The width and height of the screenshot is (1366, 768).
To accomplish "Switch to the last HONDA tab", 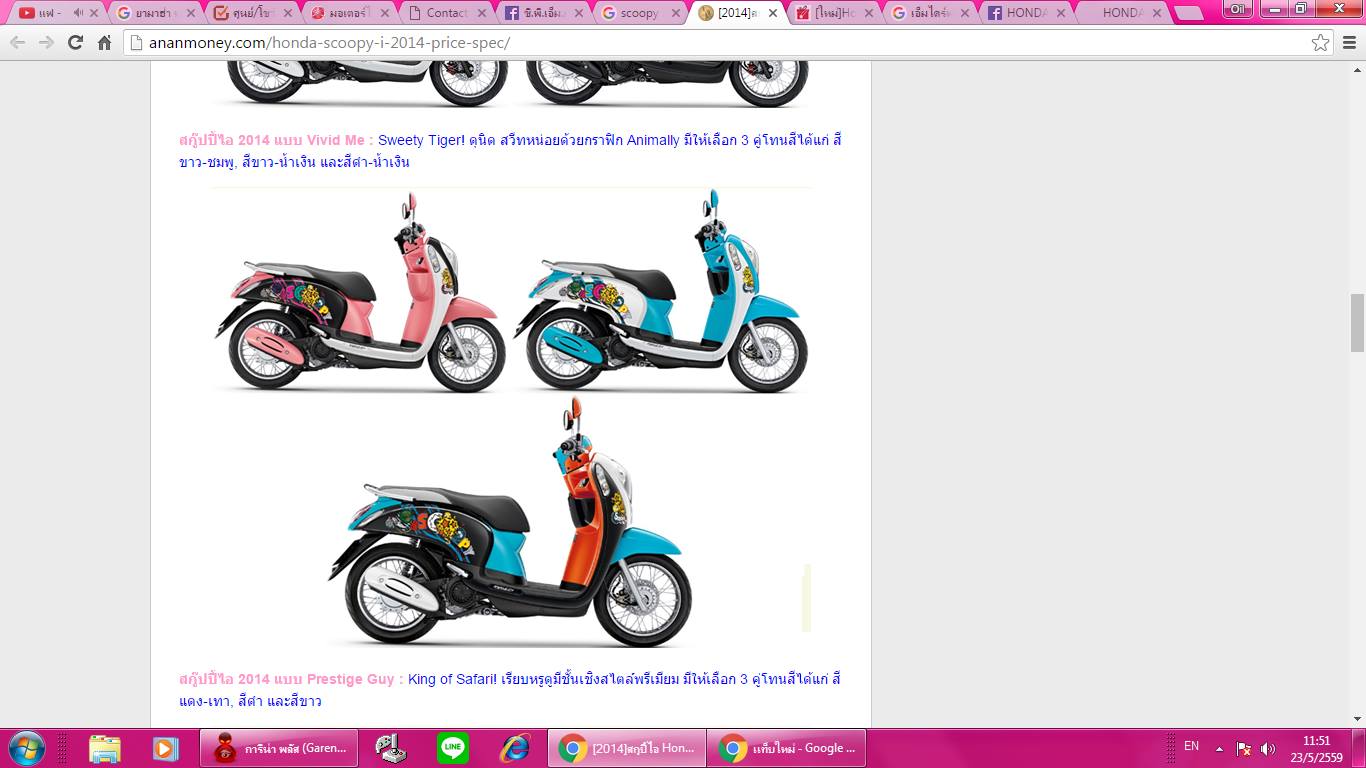I will point(1122,13).
